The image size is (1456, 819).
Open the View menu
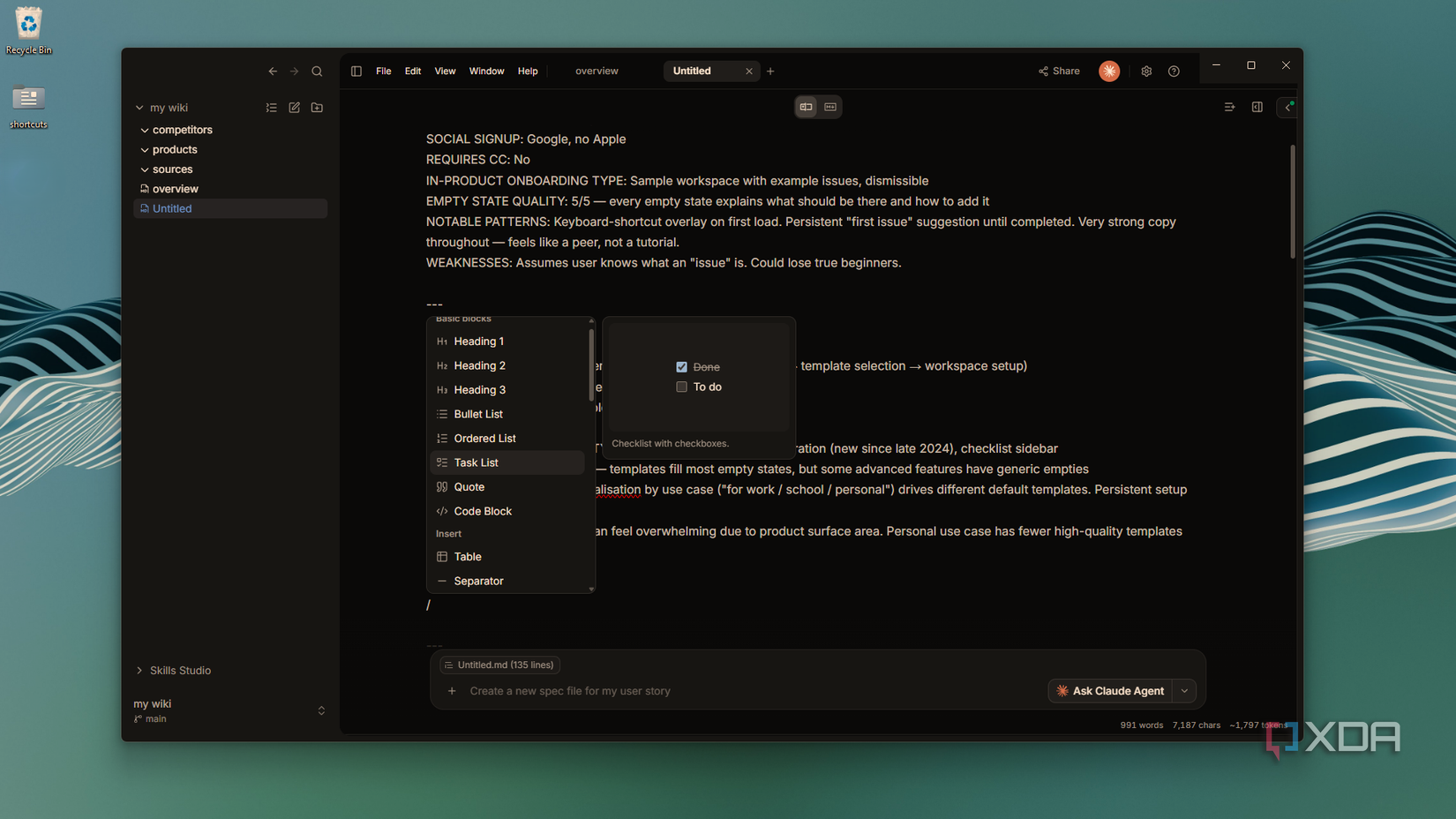tap(445, 71)
